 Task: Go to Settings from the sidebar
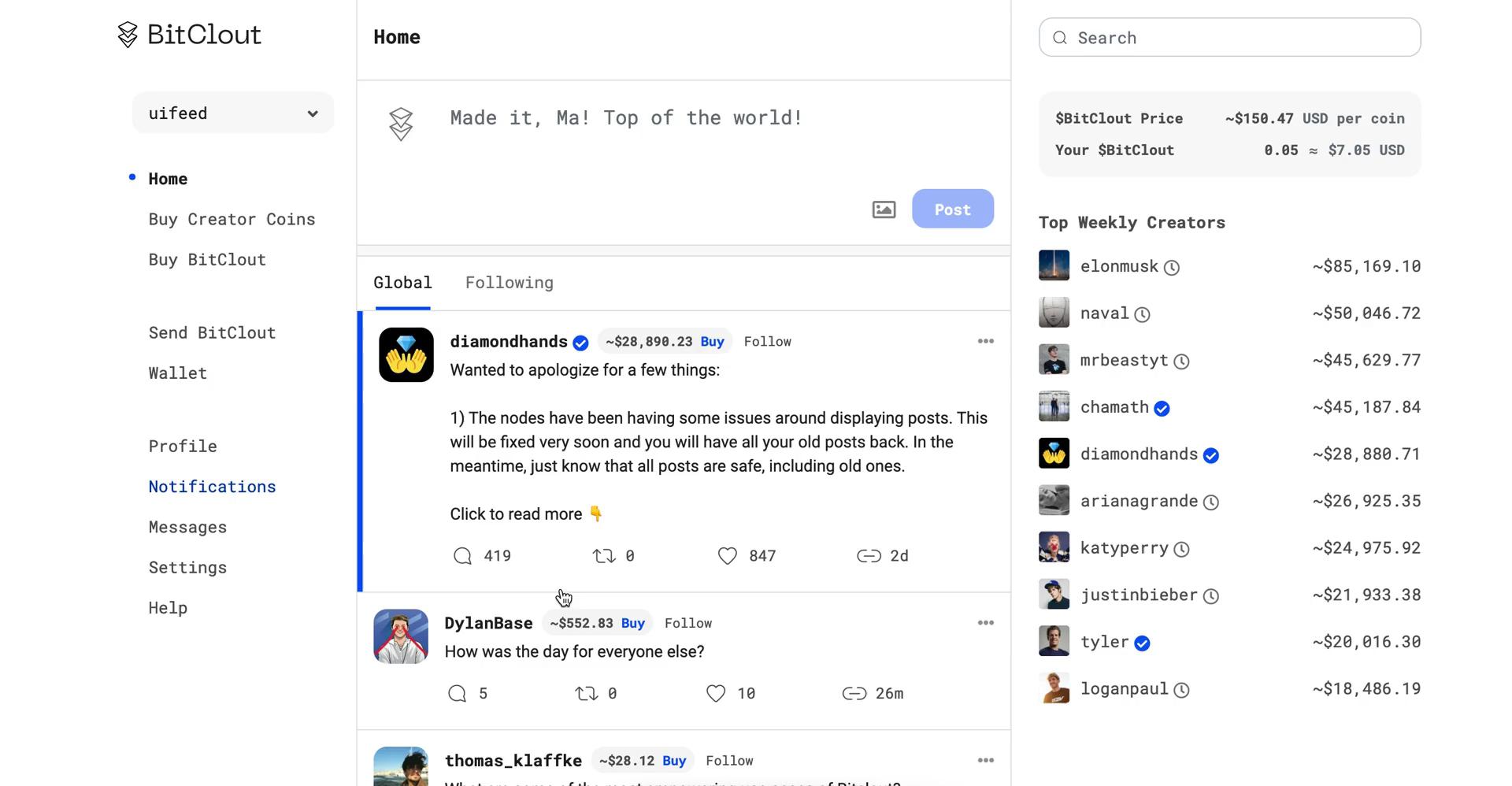pos(187,566)
